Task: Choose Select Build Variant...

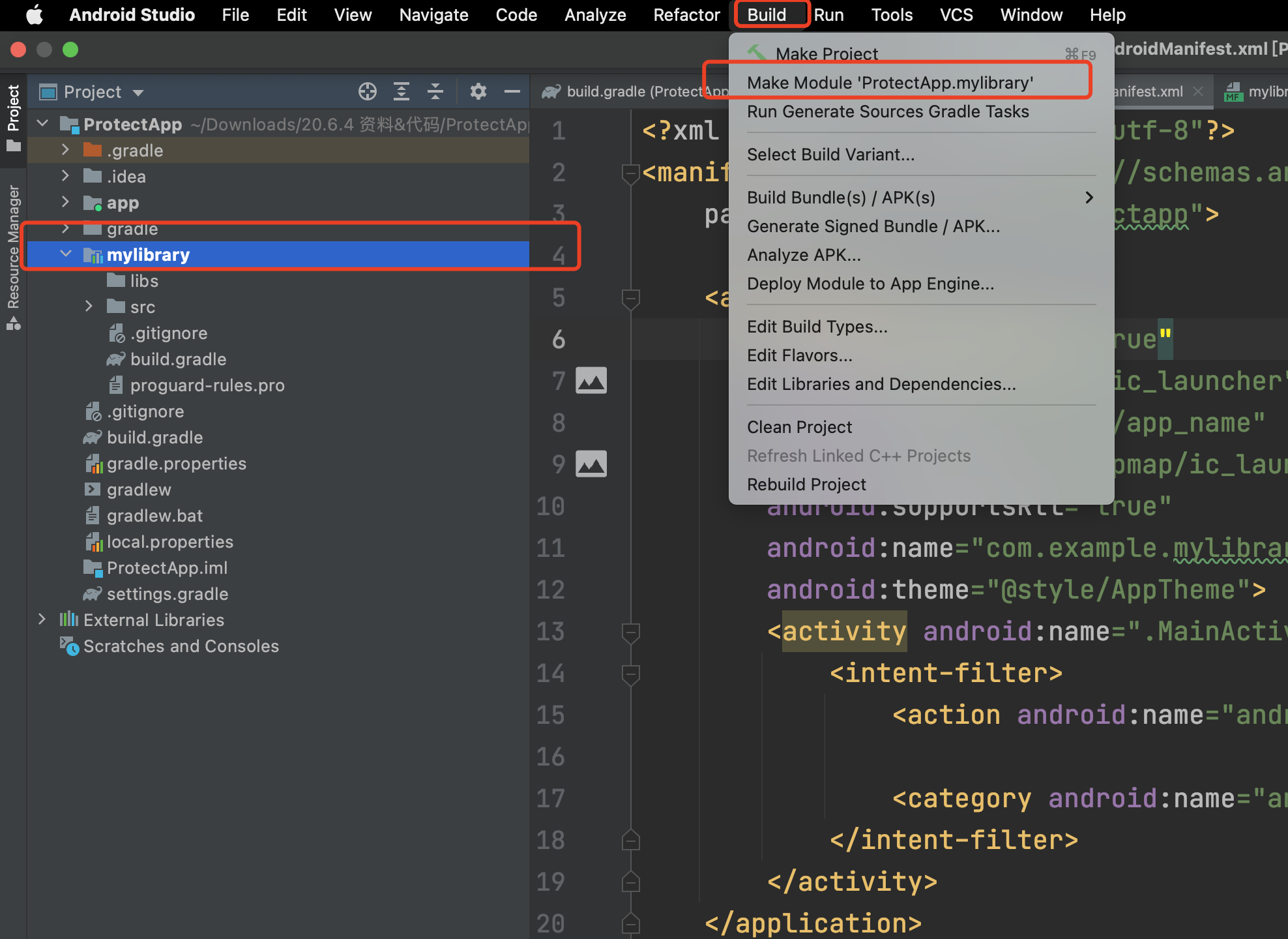Action: (920, 155)
